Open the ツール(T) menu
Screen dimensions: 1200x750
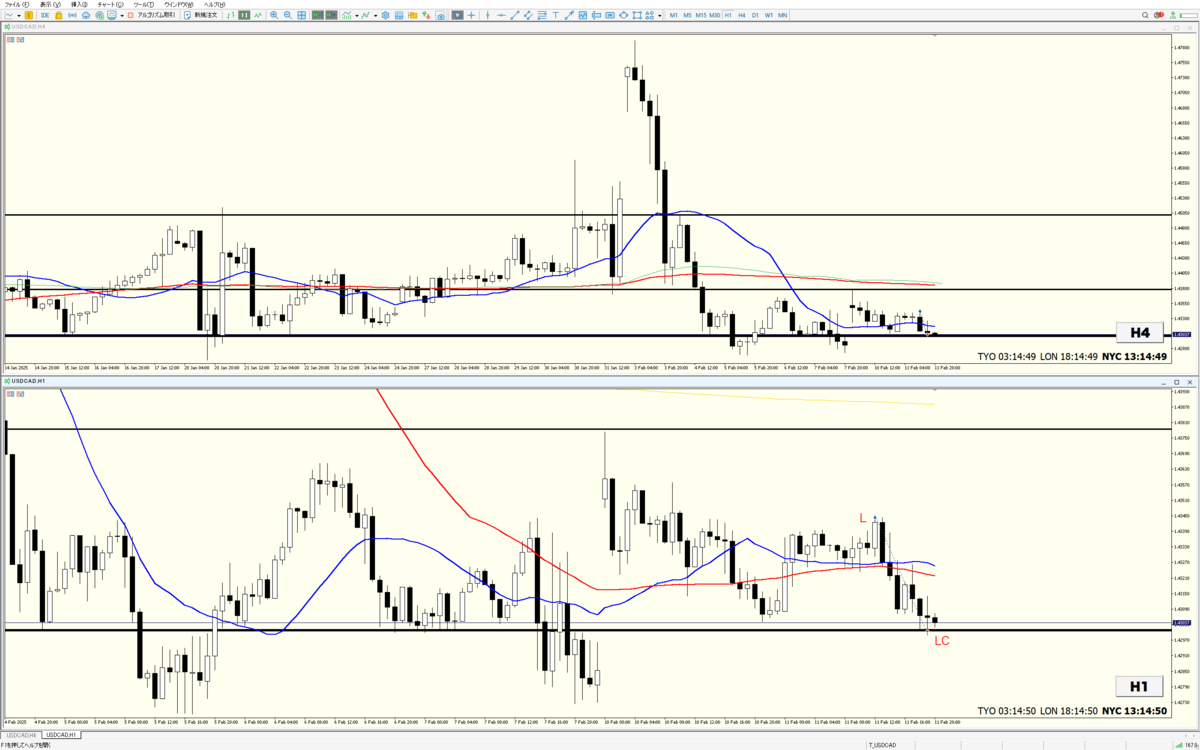[x=143, y=5]
